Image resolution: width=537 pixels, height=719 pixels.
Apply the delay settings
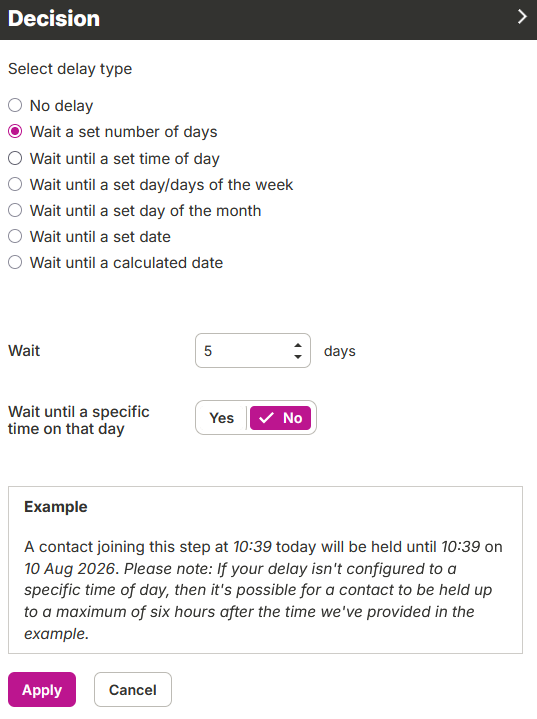click(x=42, y=690)
